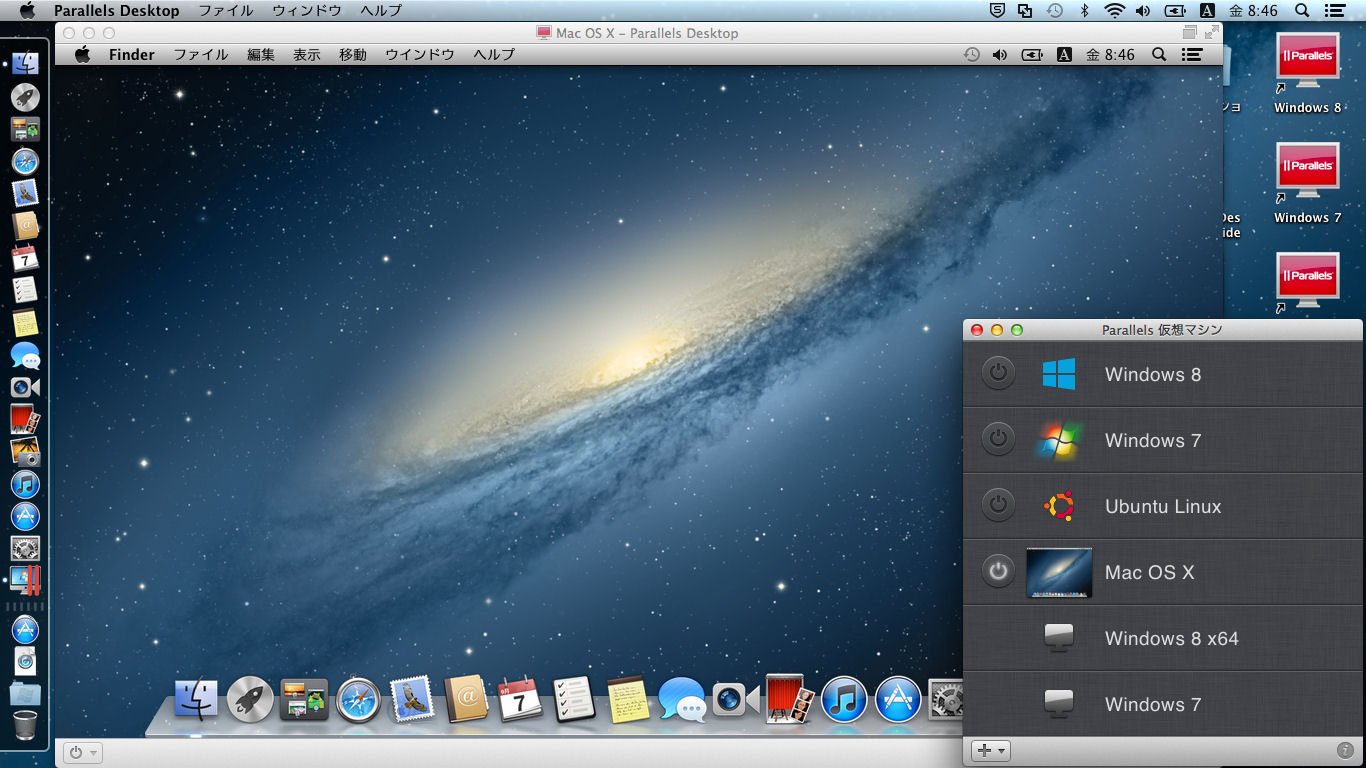Click the info icon in Parallels 仮想マシン window
This screenshot has height=768, width=1366.
point(1345,750)
